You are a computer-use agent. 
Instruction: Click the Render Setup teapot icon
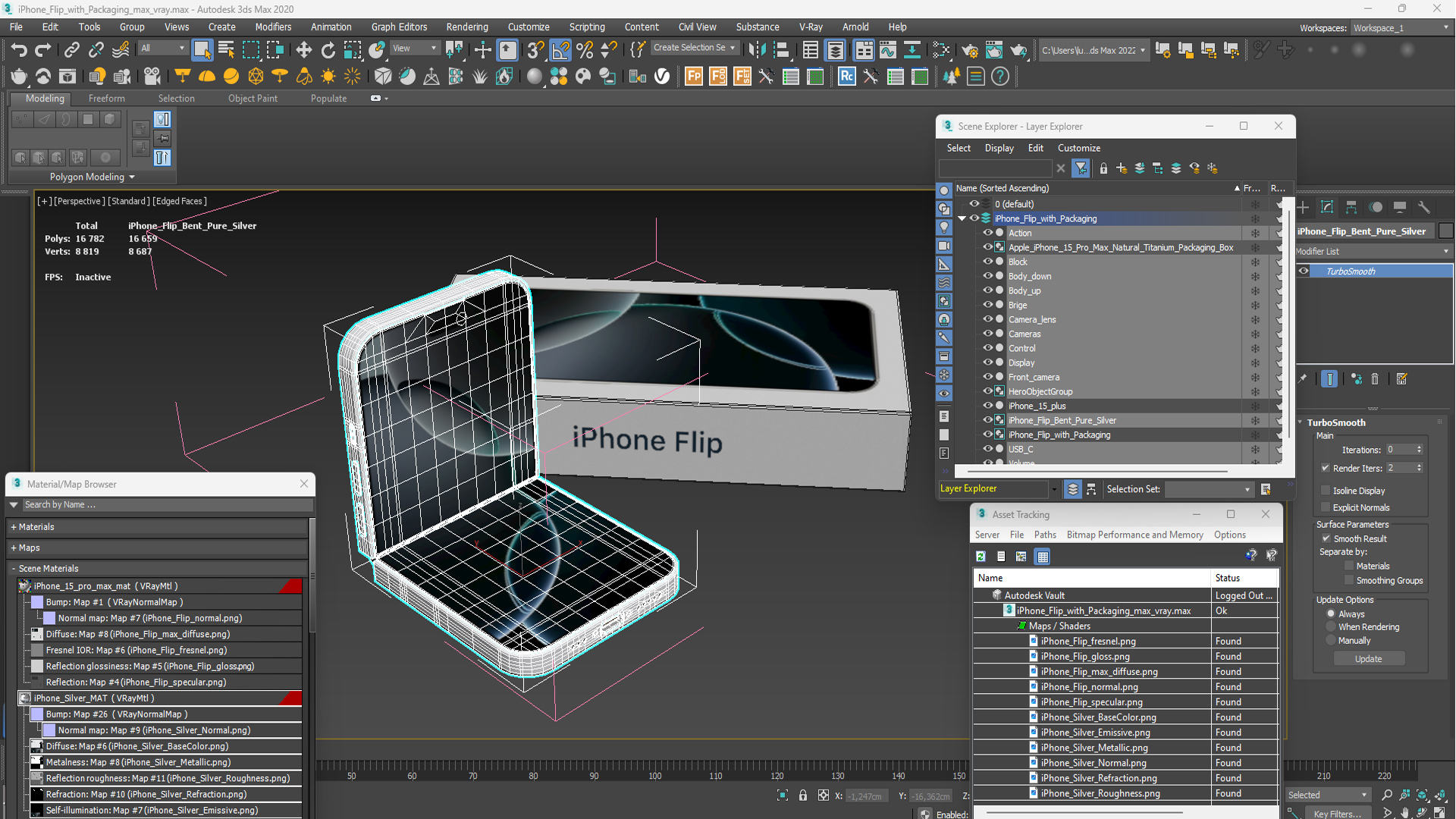coord(969,50)
